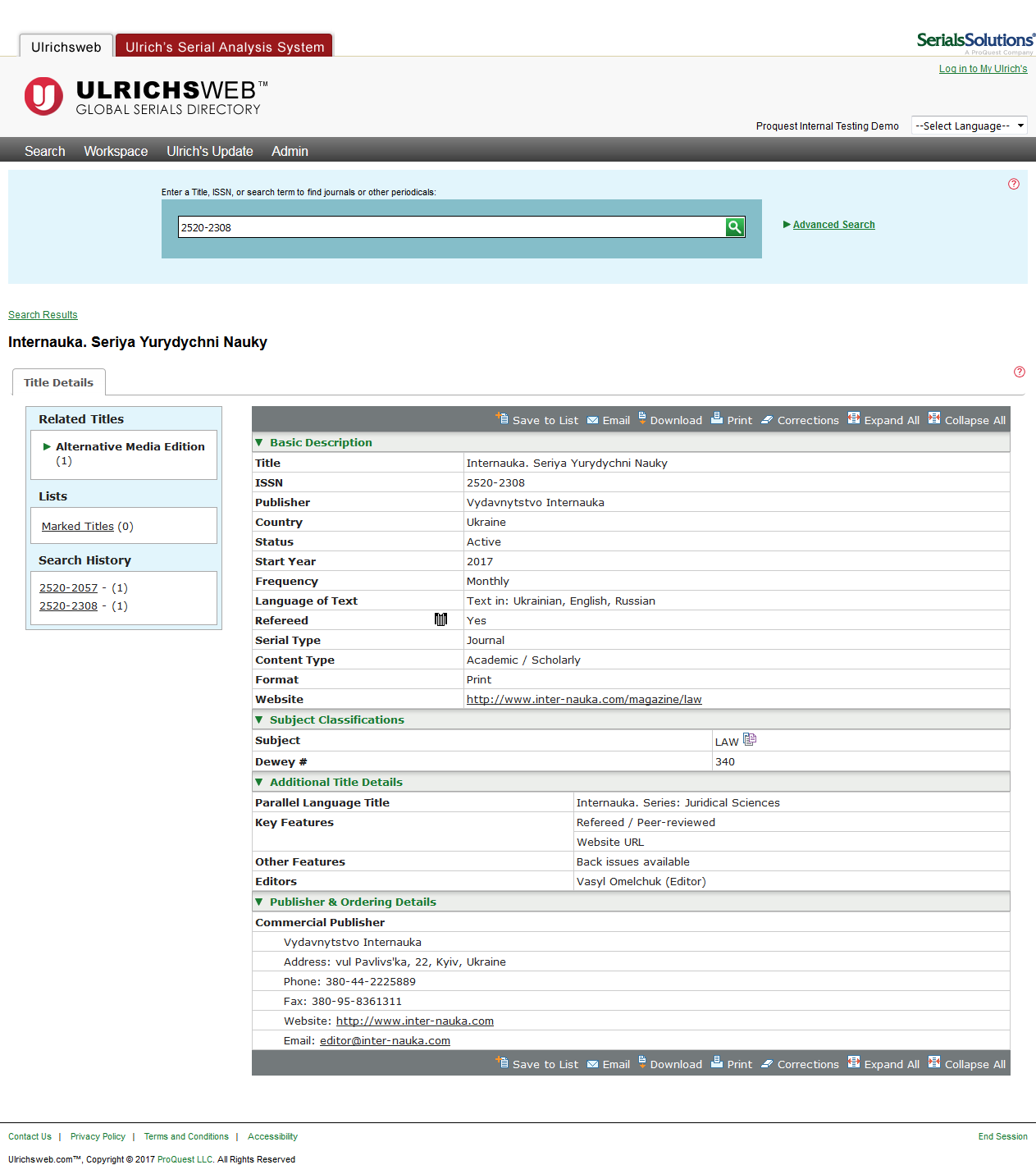Click Log in to My Ulrich's

[983, 69]
